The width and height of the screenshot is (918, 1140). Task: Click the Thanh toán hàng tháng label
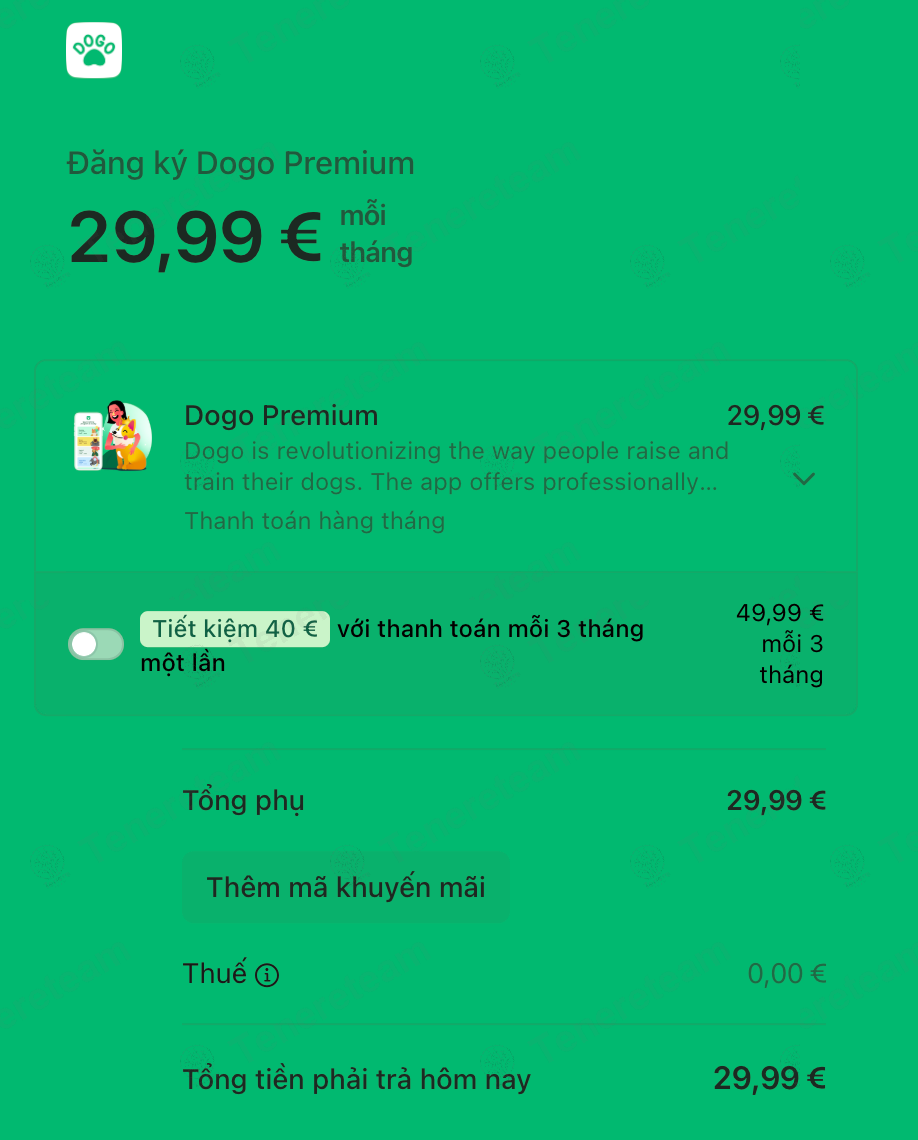(314, 521)
